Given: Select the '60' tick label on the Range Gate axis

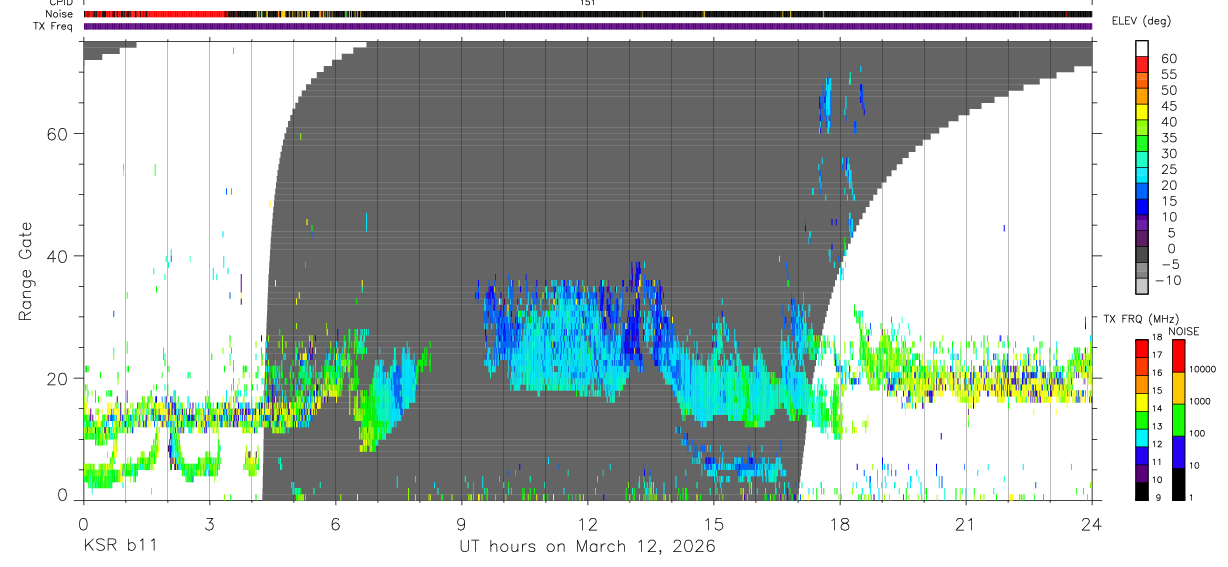Looking at the screenshot, I should 57,133.
